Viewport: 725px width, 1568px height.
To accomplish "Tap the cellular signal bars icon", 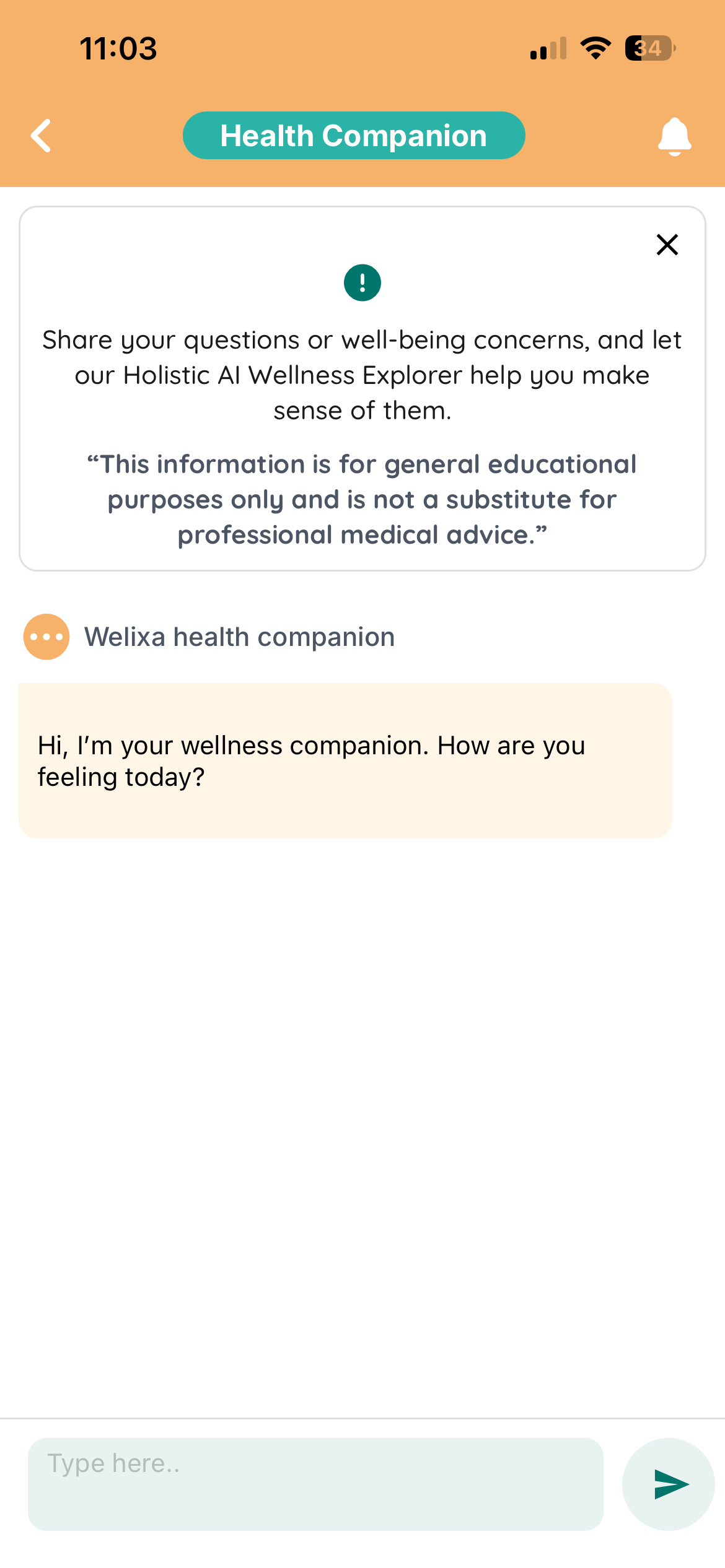I will click(548, 48).
